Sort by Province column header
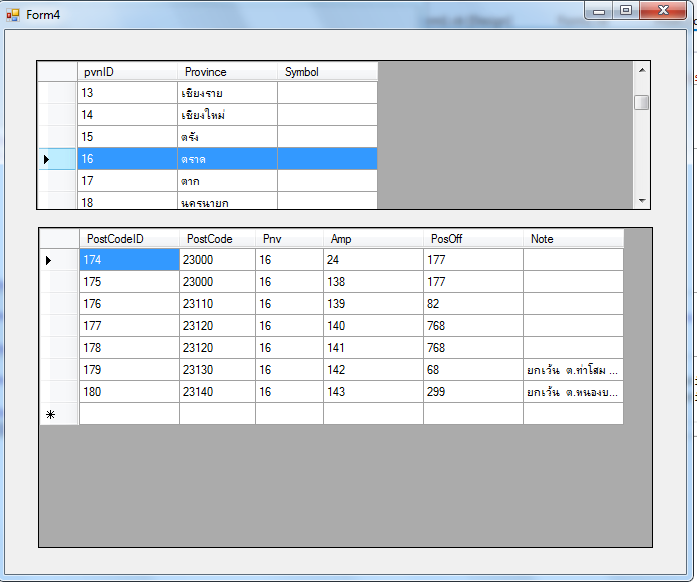 click(x=227, y=72)
